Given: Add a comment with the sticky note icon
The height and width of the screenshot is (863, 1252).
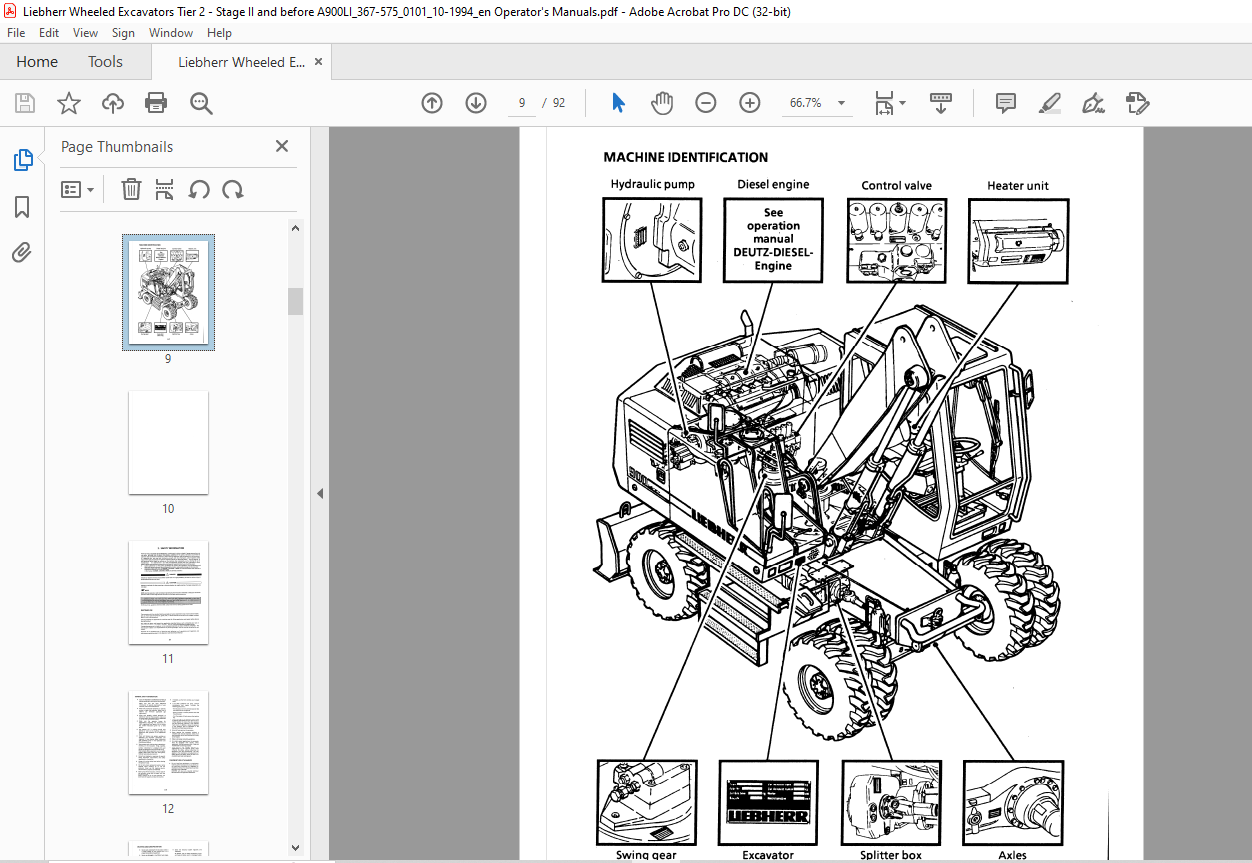Looking at the screenshot, I should point(1006,103).
